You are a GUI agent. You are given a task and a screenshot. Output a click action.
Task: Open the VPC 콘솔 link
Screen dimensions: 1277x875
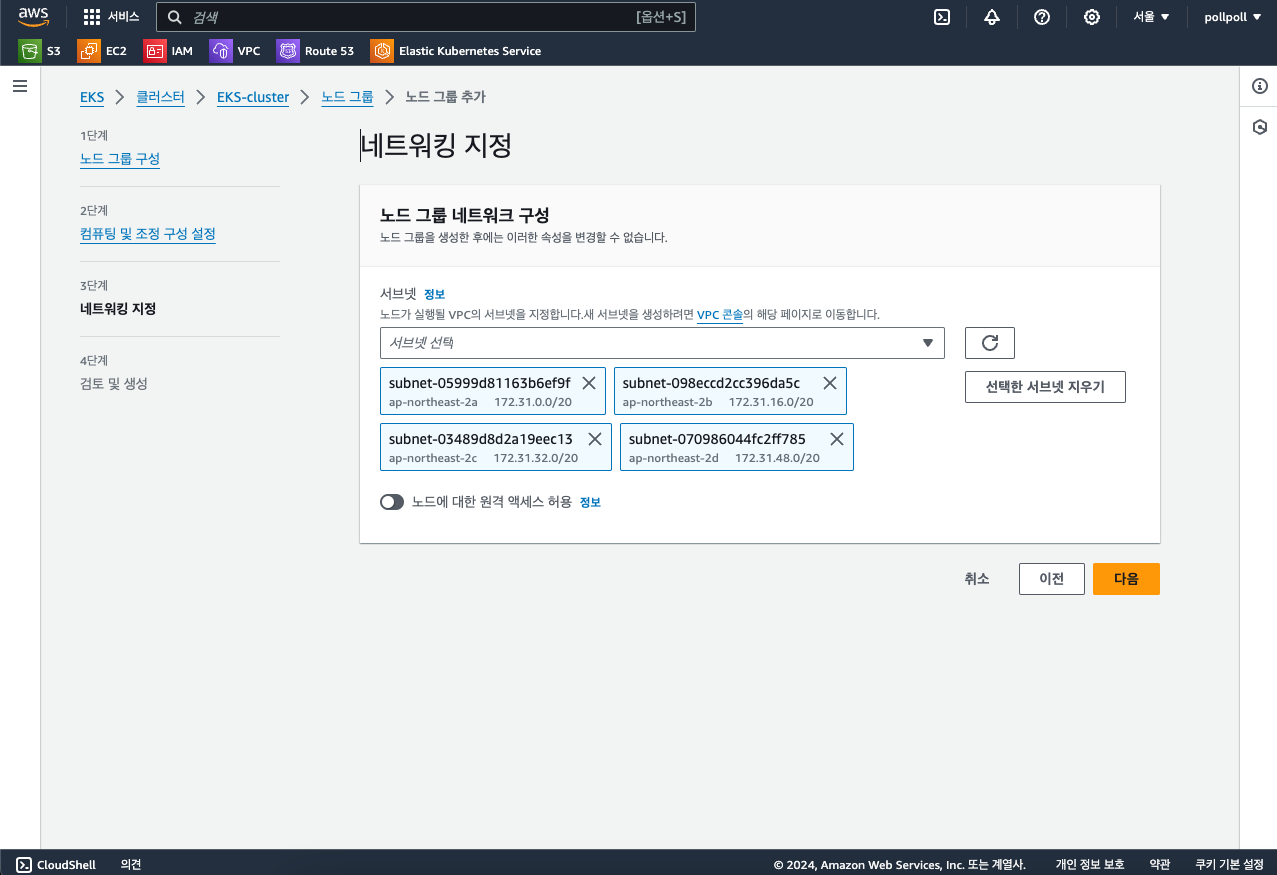pos(719,314)
